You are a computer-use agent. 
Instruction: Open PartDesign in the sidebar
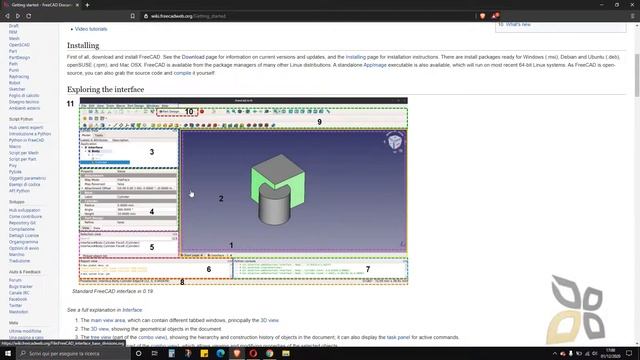(x=19, y=58)
